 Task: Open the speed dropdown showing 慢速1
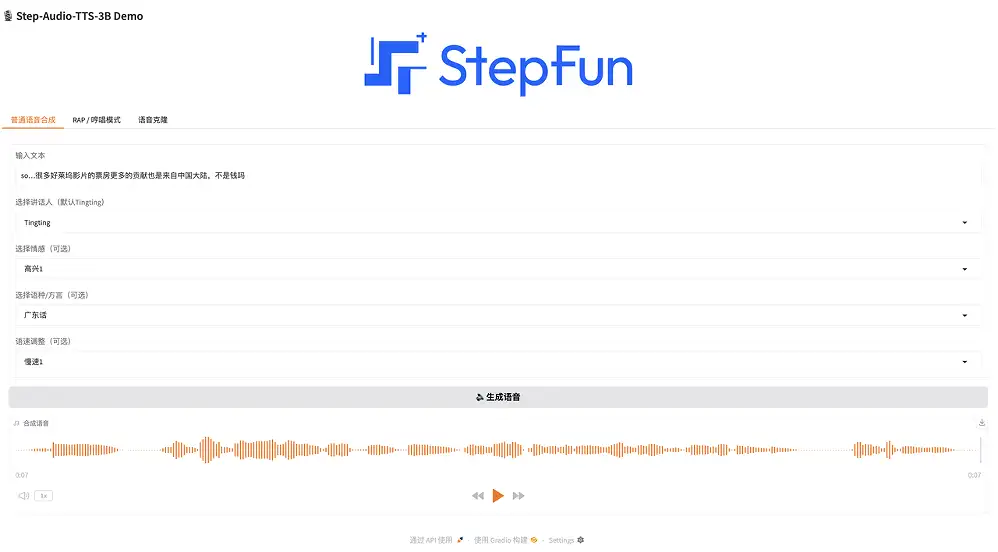coord(497,362)
